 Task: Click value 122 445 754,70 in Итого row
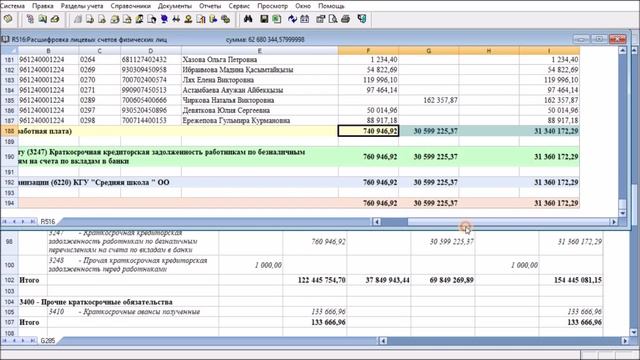[x=322, y=280]
